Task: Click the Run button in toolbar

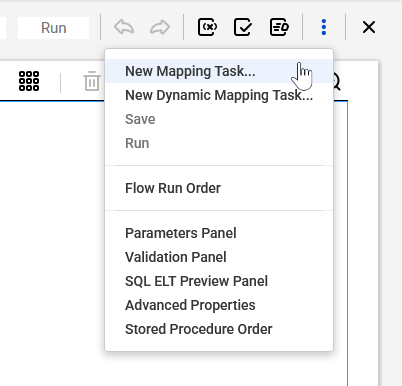Action: (53, 28)
